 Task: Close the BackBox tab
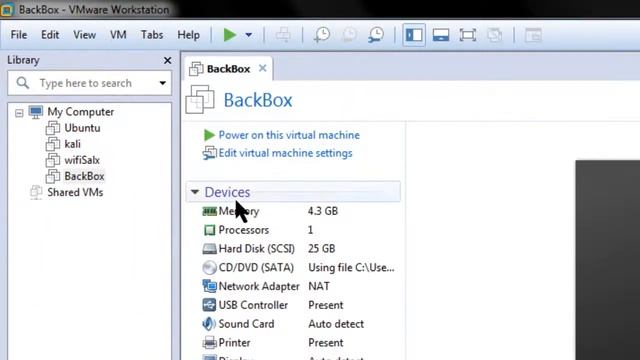coord(262,68)
